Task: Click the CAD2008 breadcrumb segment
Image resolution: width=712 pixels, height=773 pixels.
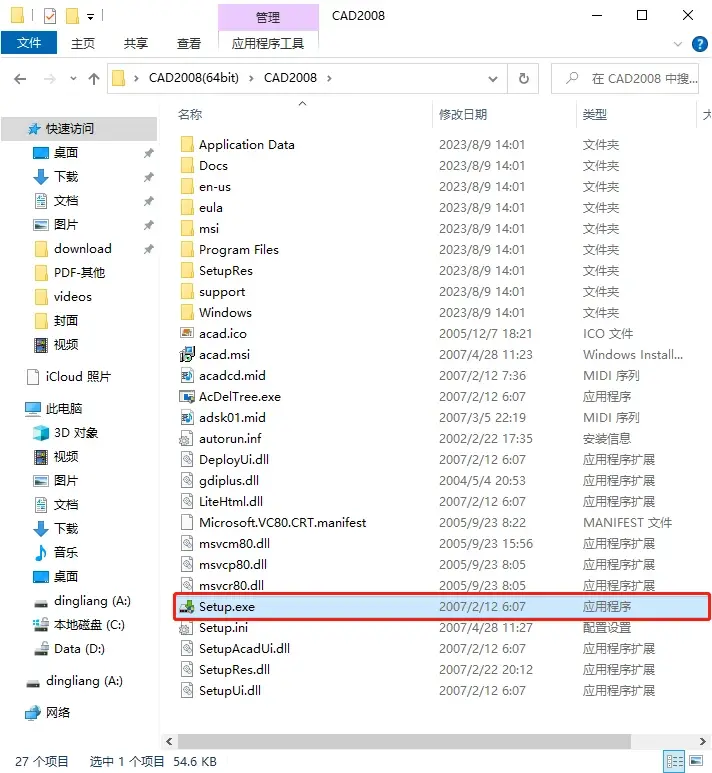Action: pyautogui.click(x=290, y=78)
